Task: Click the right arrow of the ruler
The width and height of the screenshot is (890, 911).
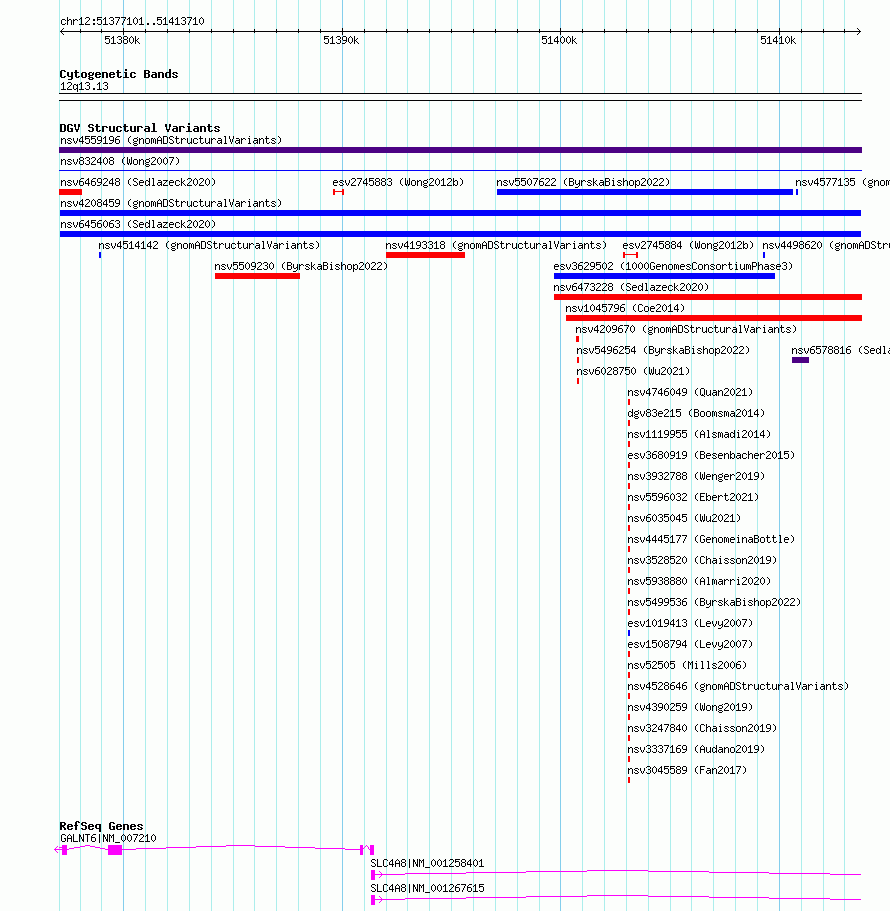Action: tap(857, 31)
